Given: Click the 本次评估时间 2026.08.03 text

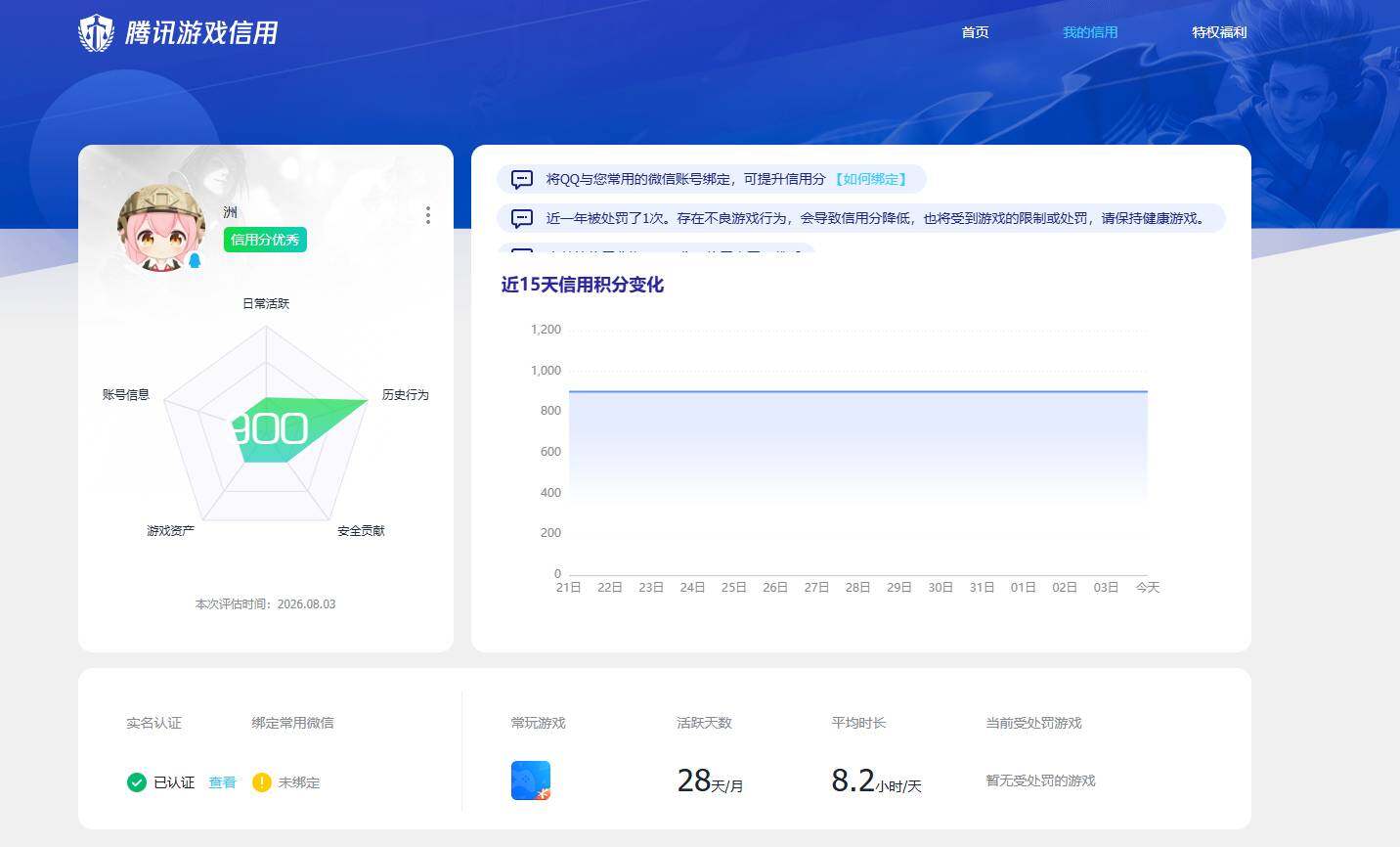Looking at the screenshot, I should point(265,603).
